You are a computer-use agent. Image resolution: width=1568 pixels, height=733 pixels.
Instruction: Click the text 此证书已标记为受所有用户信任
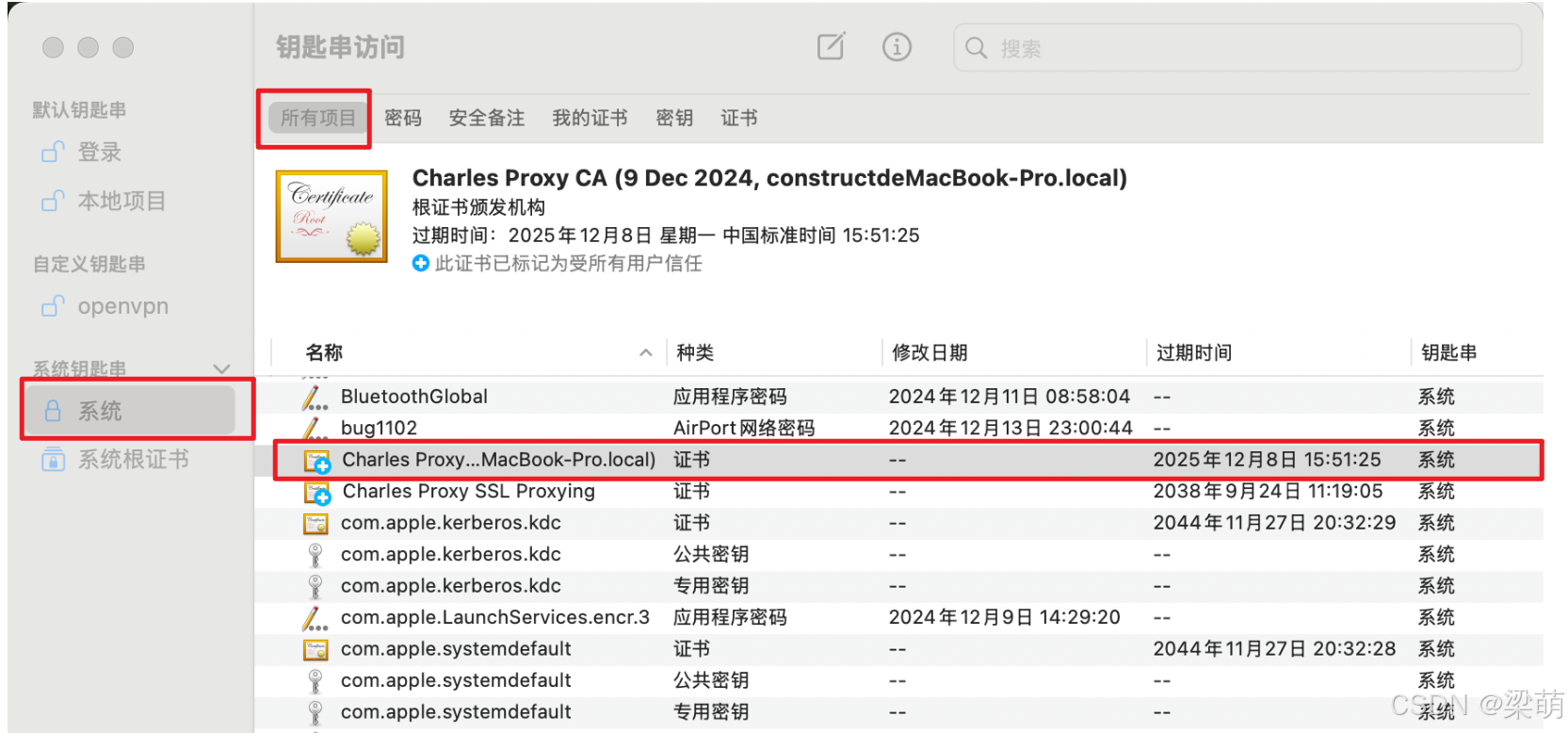click(x=569, y=263)
